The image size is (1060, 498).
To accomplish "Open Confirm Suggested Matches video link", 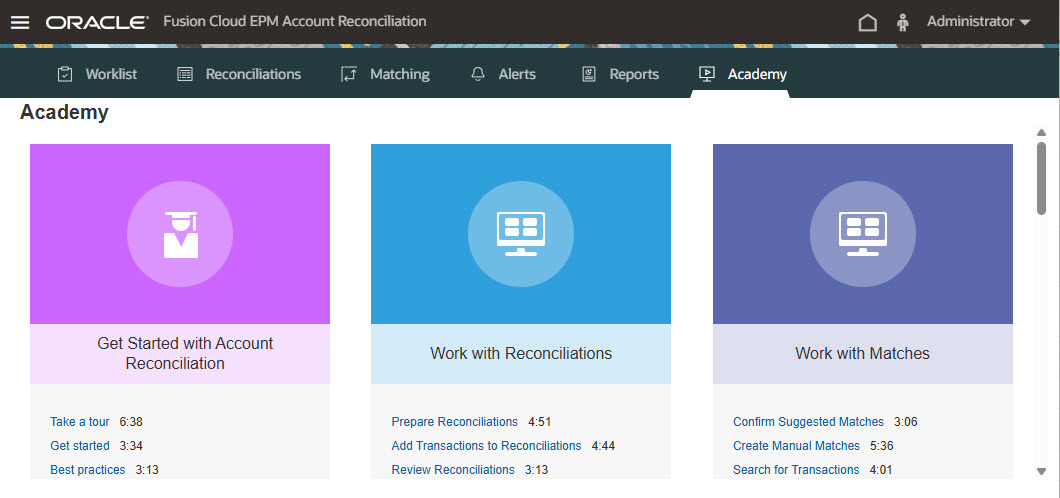I will pyautogui.click(x=809, y=422).
